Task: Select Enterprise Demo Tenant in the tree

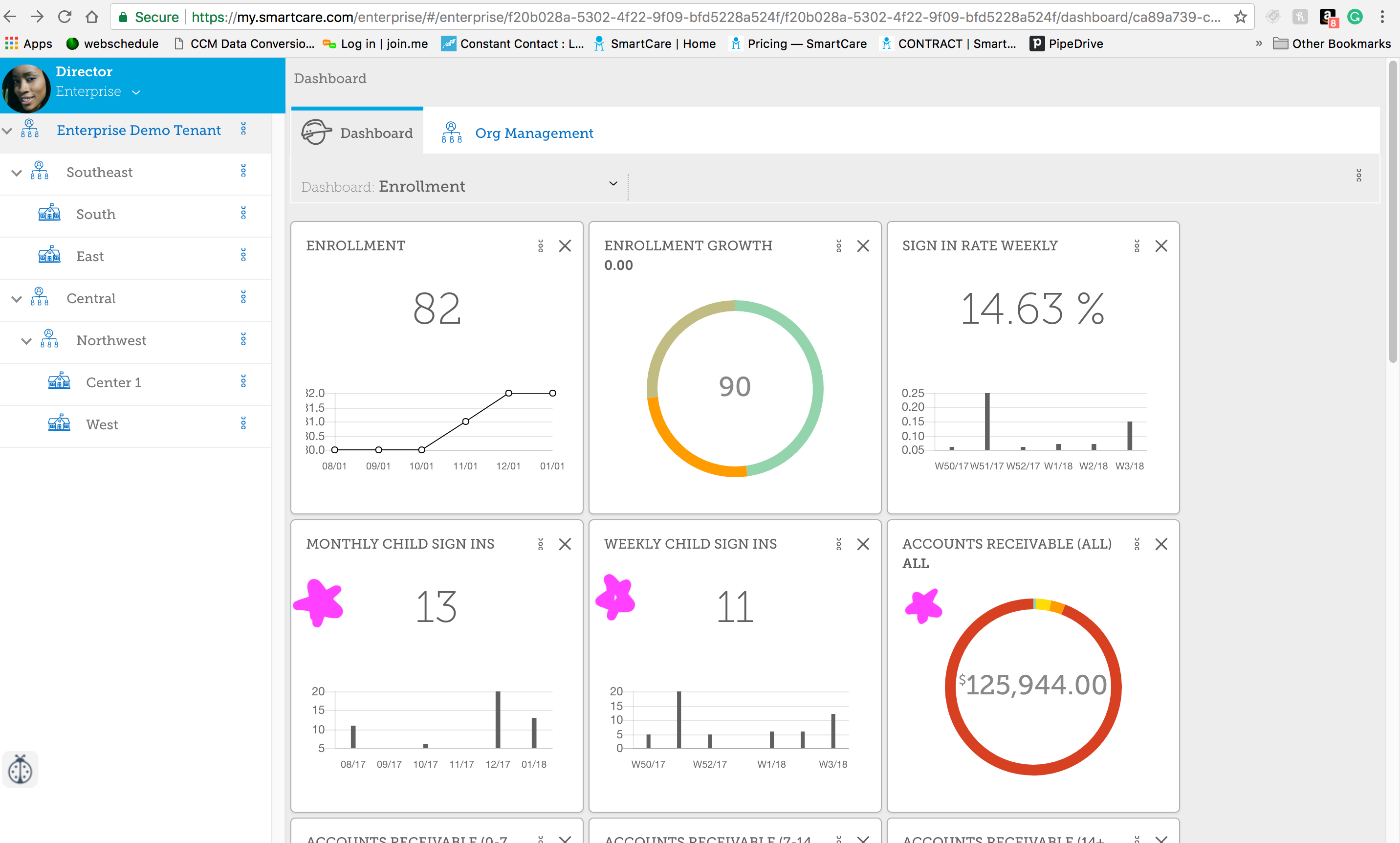Action: point(138,130)
